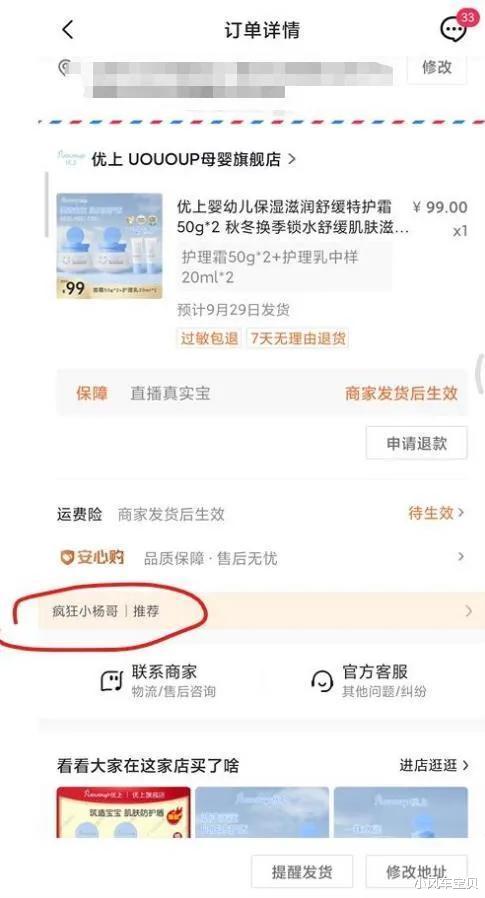Open the 进店逛逛 link
The image size is (485, 898).
point(434,765)
